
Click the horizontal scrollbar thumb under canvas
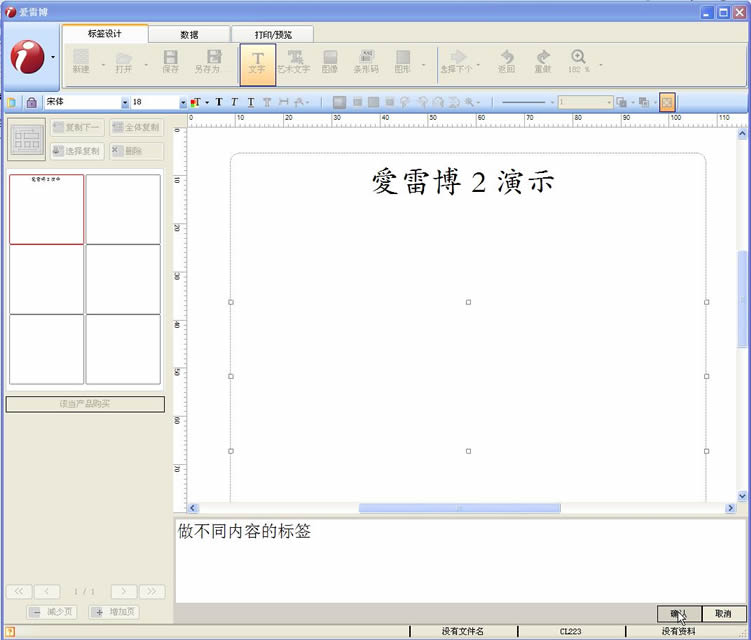pos(459,508)
